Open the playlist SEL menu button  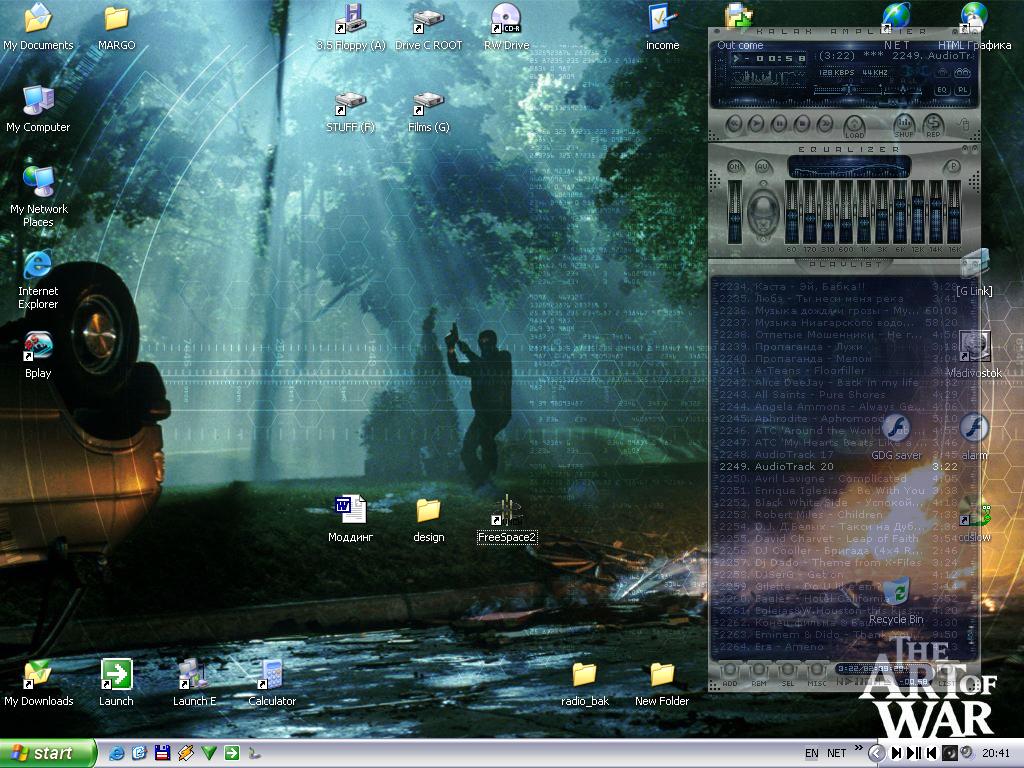click(x=788, y=674)
